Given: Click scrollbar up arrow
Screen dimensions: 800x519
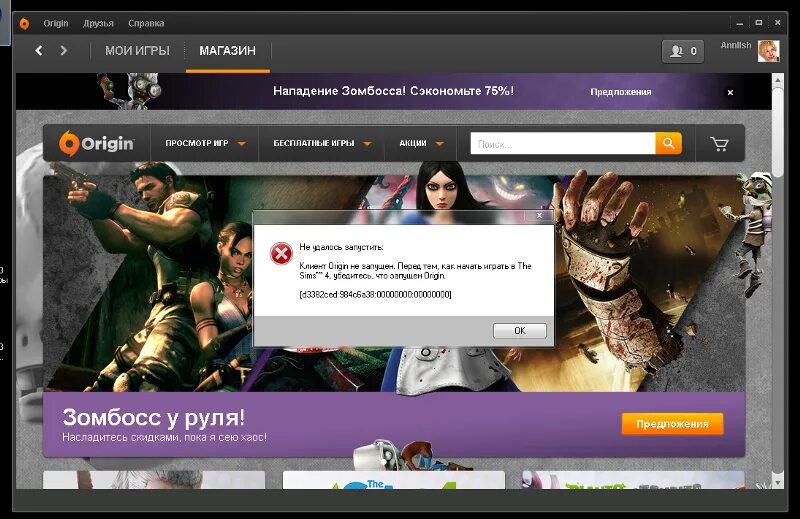Looking at the screenshot, I should 778,80.
